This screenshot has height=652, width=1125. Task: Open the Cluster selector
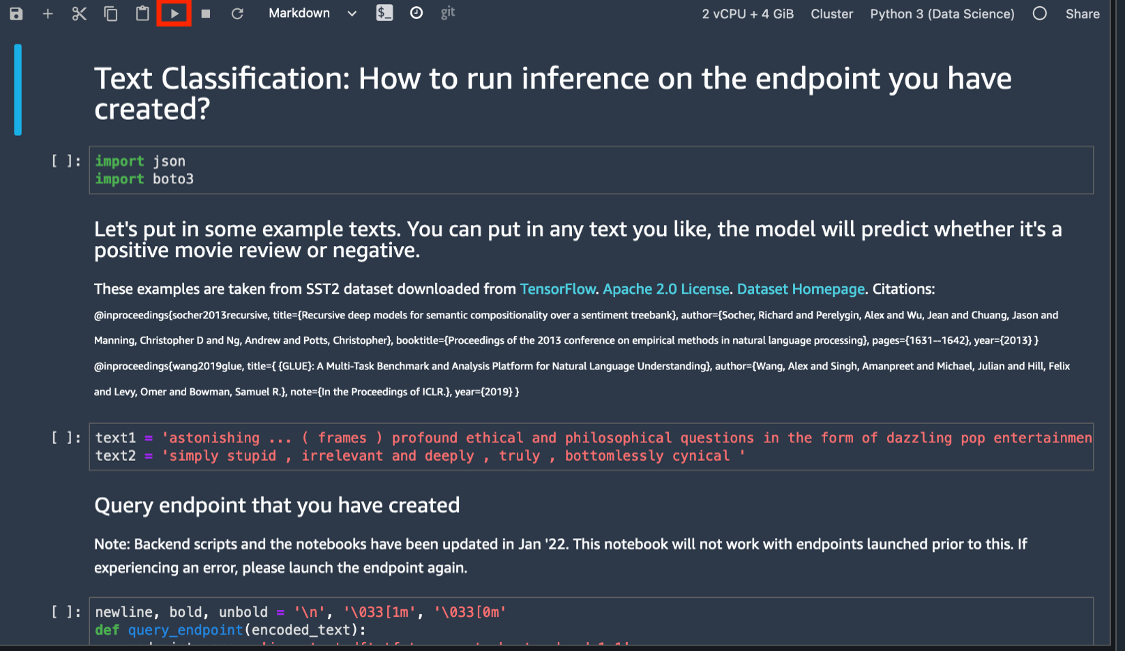[x=831, y=13]
